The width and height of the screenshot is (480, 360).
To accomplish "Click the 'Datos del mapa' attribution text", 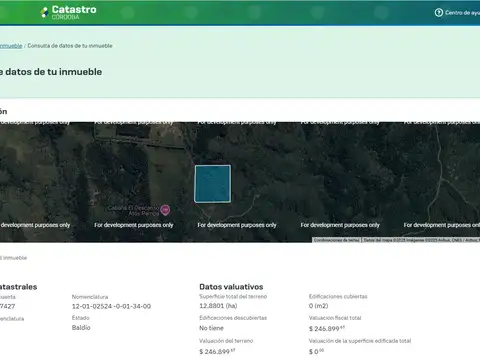I will click(x=421, y=240).
